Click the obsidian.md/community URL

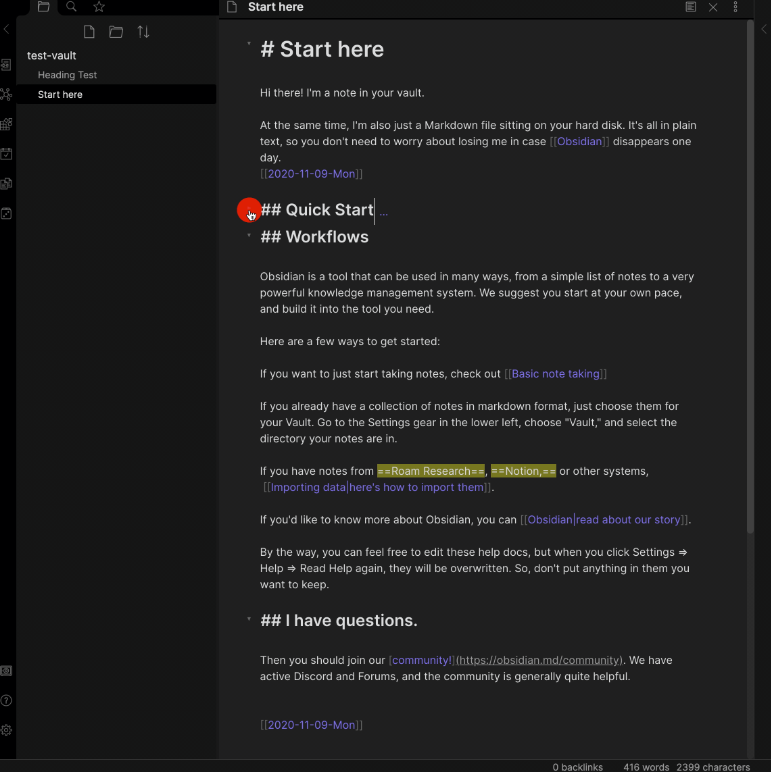point(539,660)
